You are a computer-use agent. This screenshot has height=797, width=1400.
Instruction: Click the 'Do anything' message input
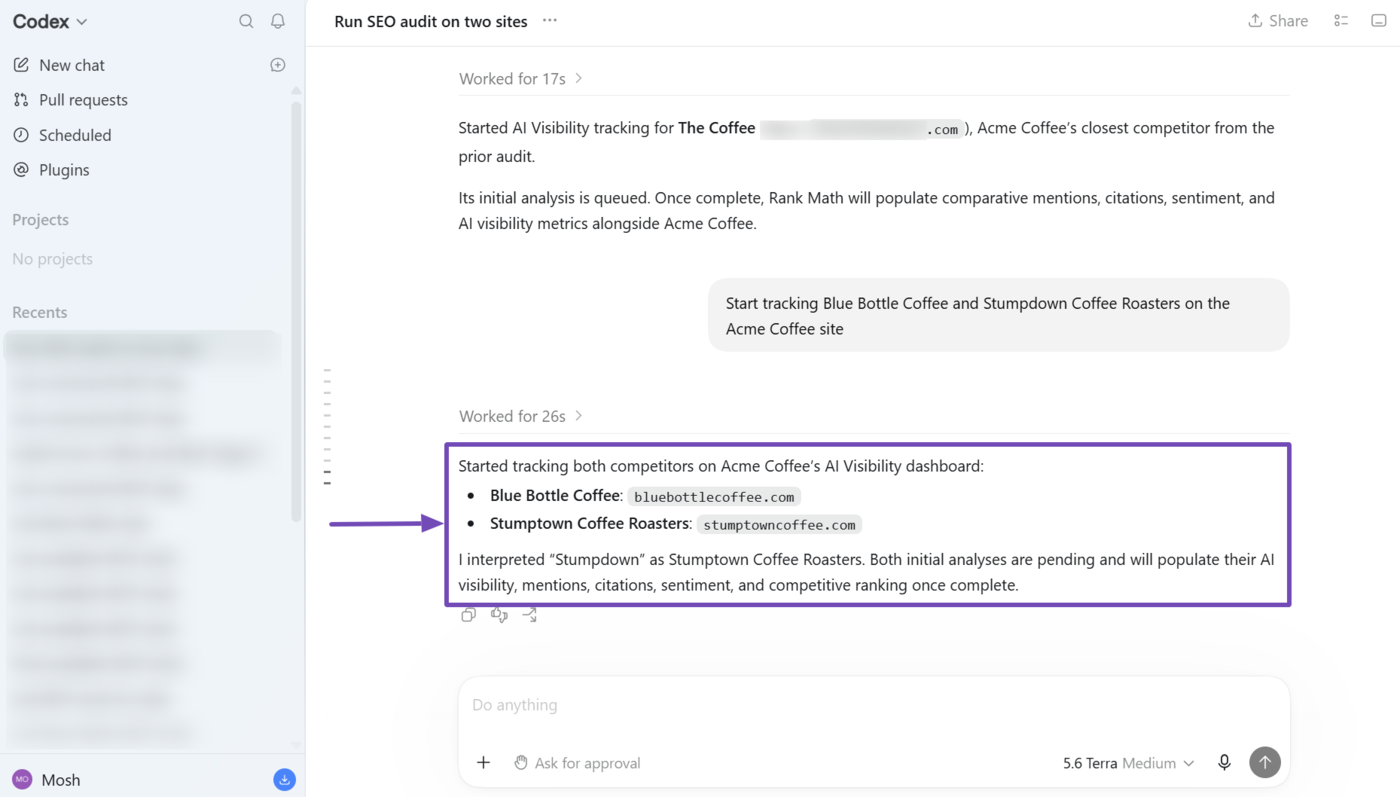873,705
